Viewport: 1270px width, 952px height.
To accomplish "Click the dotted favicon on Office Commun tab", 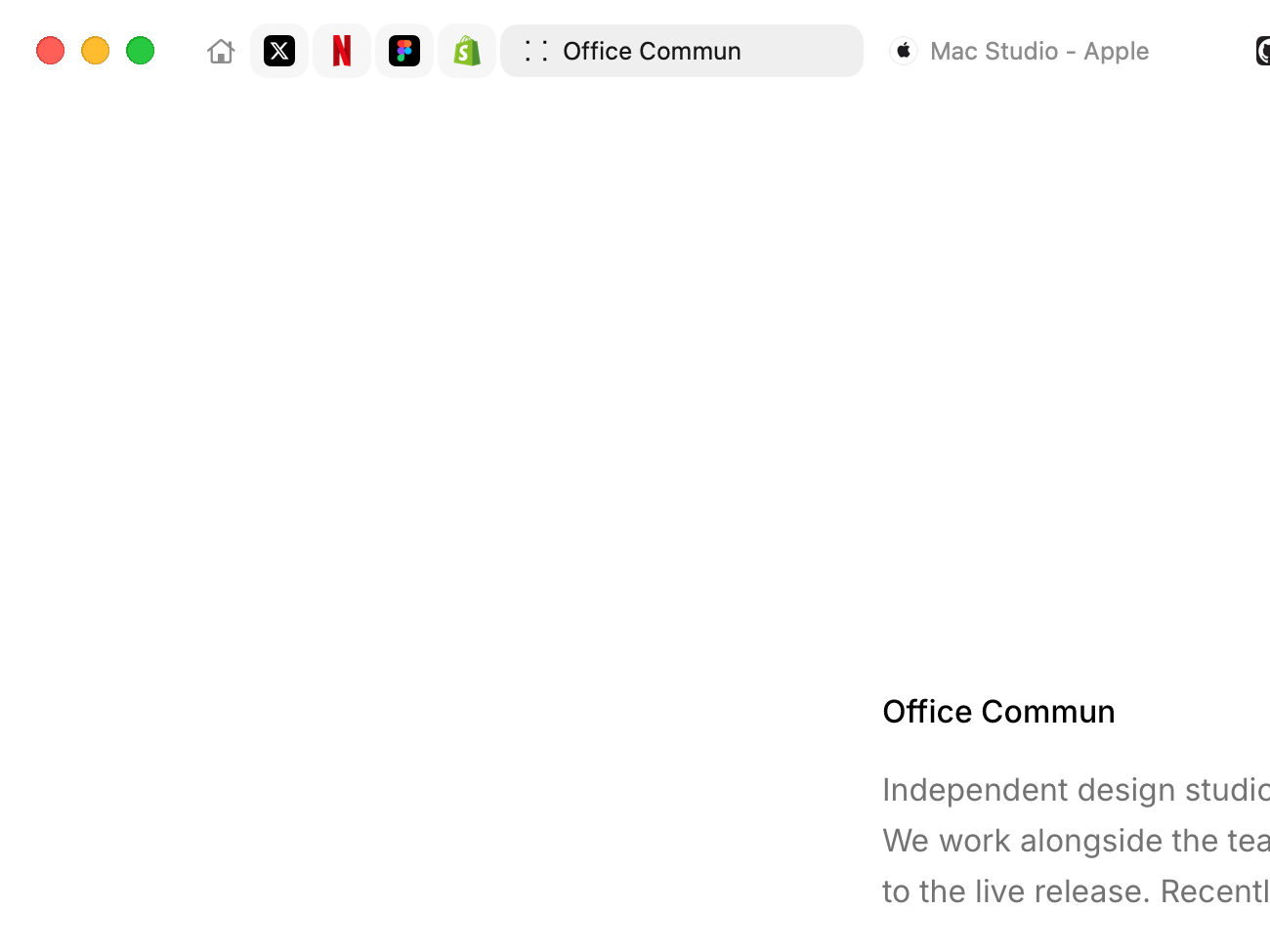I will point(536,51).
